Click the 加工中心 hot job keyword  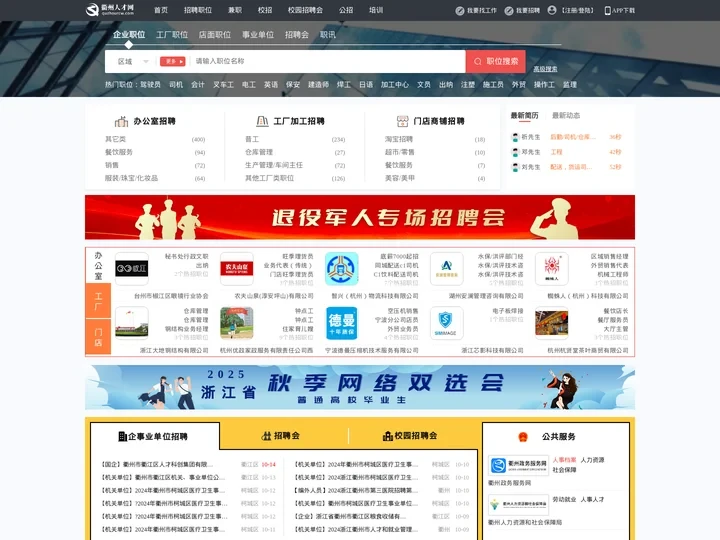(x=394, y=84)
